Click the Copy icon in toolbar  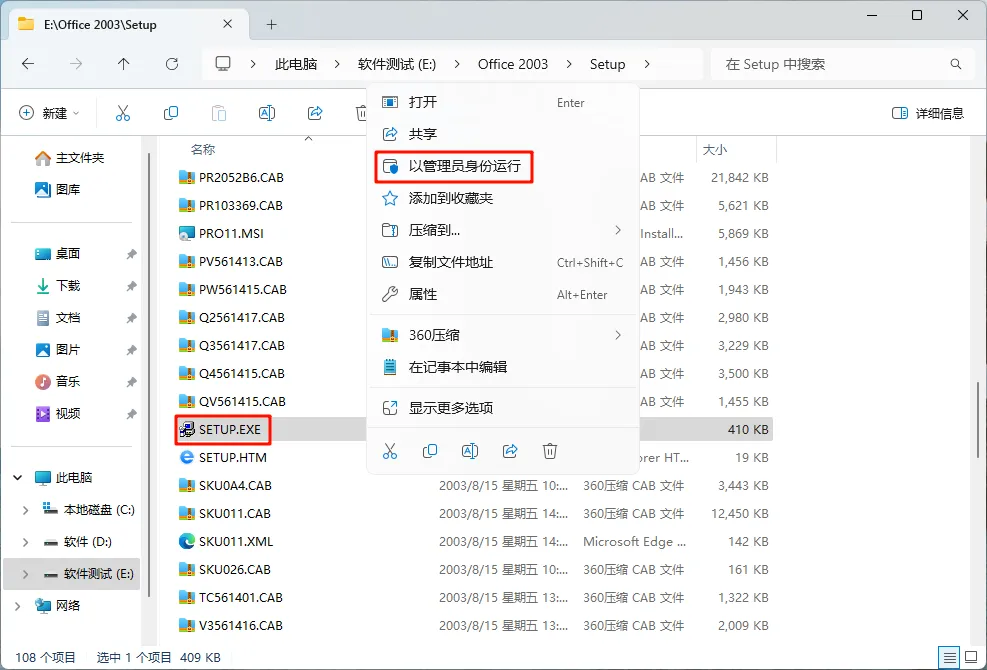coord(171,113)
